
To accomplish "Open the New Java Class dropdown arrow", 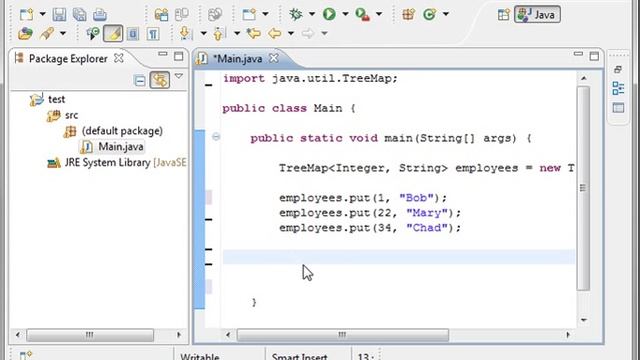I will click(446, 14).
